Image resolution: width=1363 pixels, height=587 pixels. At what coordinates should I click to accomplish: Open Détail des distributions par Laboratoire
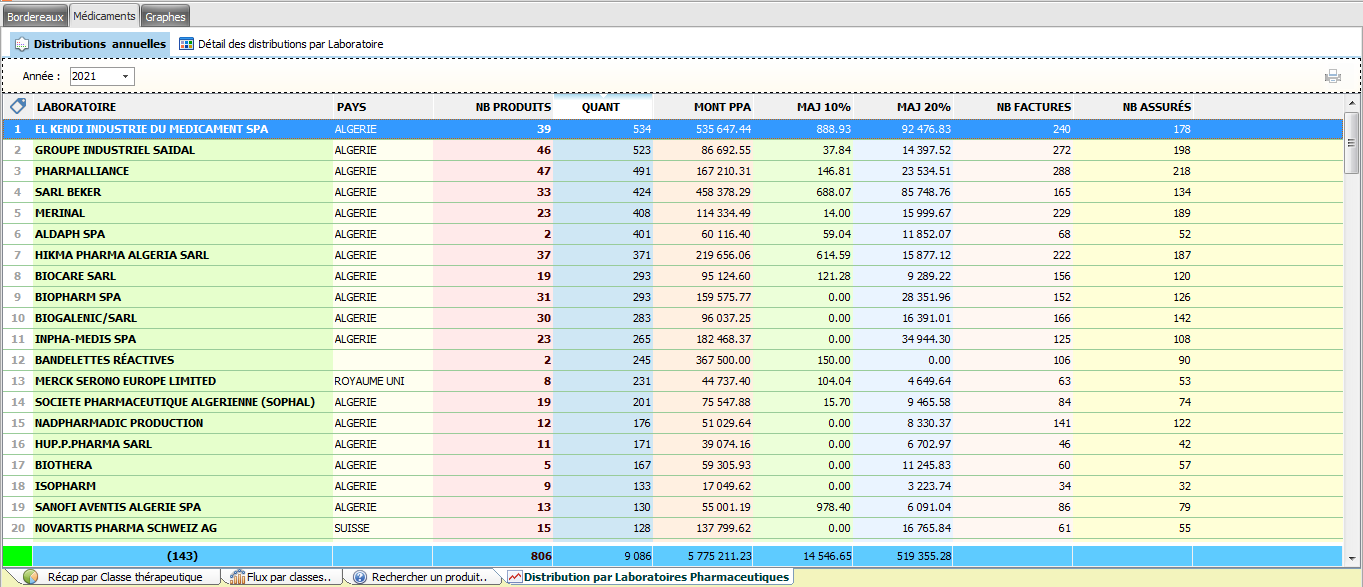(290, 44)
